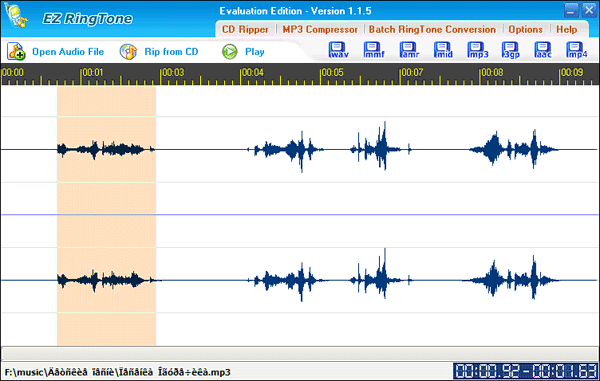Switch to MP3 Compressor tab
Screen dimensions: 600x381
point(320,29)
